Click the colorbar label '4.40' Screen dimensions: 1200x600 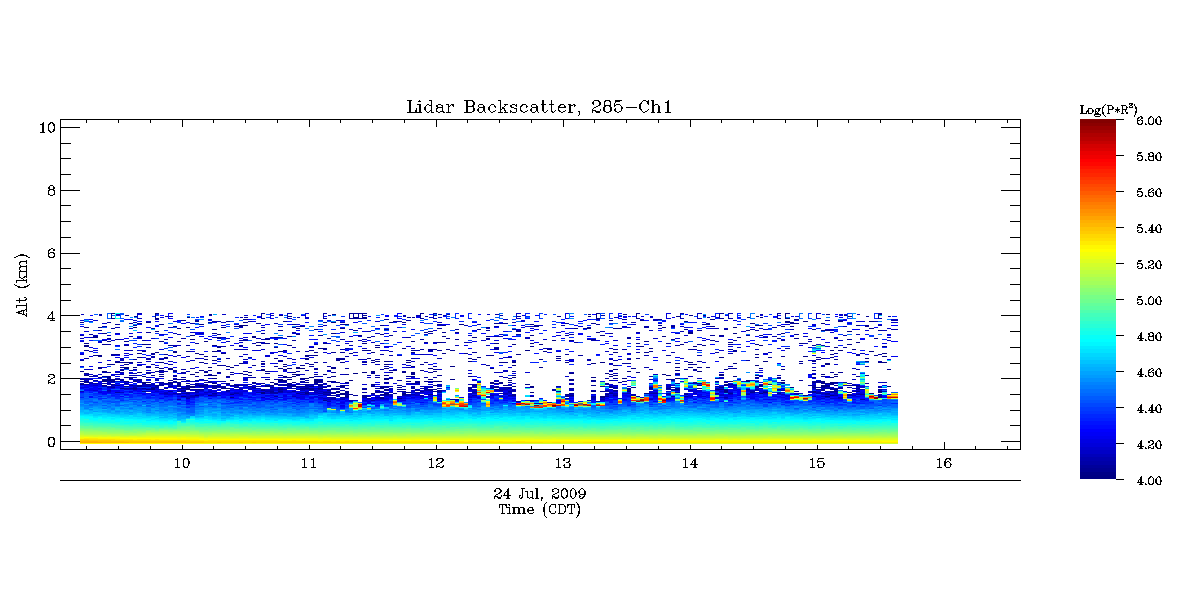(1149, 409)
